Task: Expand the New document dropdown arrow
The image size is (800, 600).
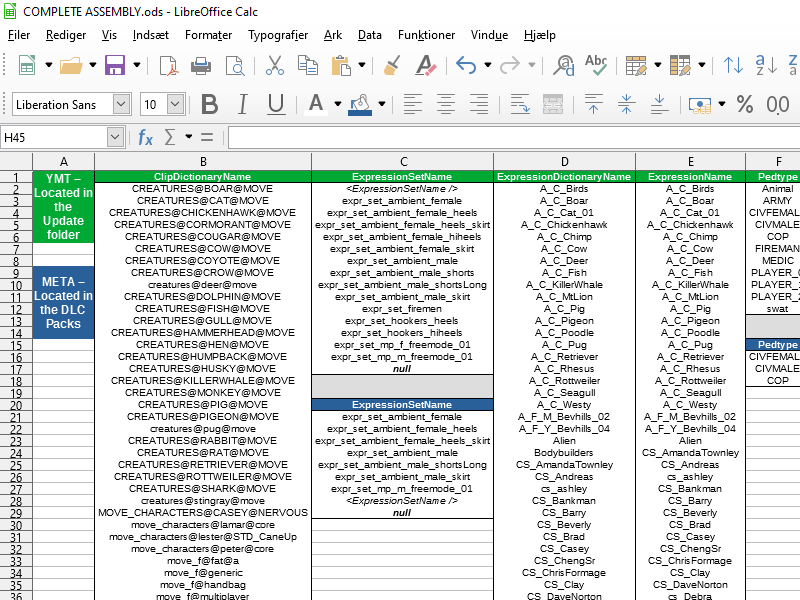Action: point(48,65)
